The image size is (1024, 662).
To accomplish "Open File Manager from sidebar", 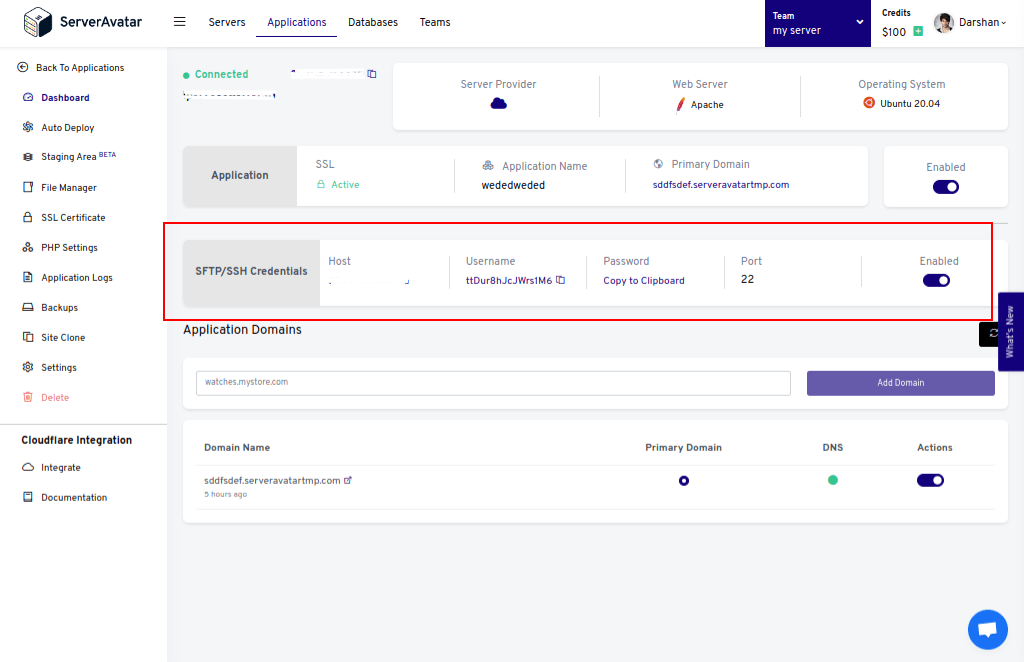I will 69,187.
